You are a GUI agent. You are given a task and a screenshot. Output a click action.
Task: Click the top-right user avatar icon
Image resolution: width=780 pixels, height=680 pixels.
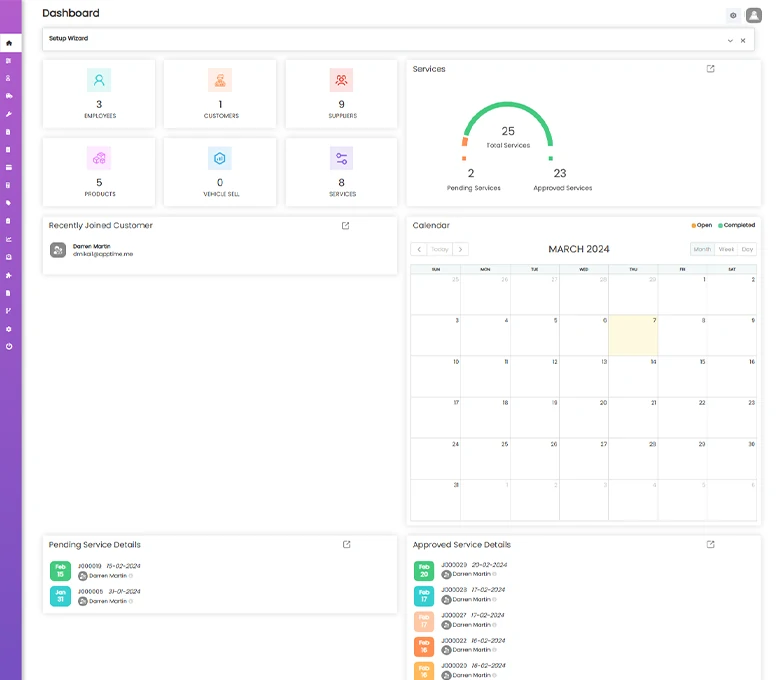(754, 15)
